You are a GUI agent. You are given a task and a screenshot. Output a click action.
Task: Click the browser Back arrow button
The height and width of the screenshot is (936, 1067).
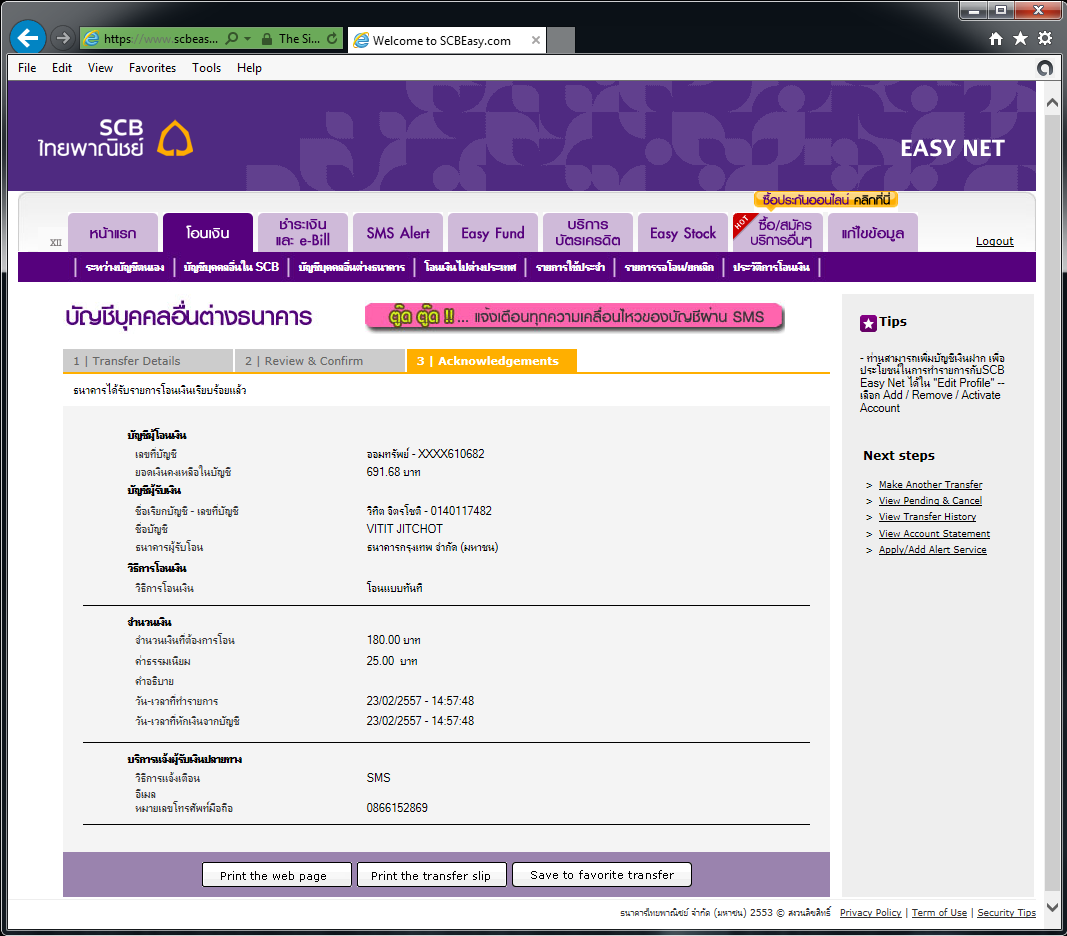click(28, 37)
